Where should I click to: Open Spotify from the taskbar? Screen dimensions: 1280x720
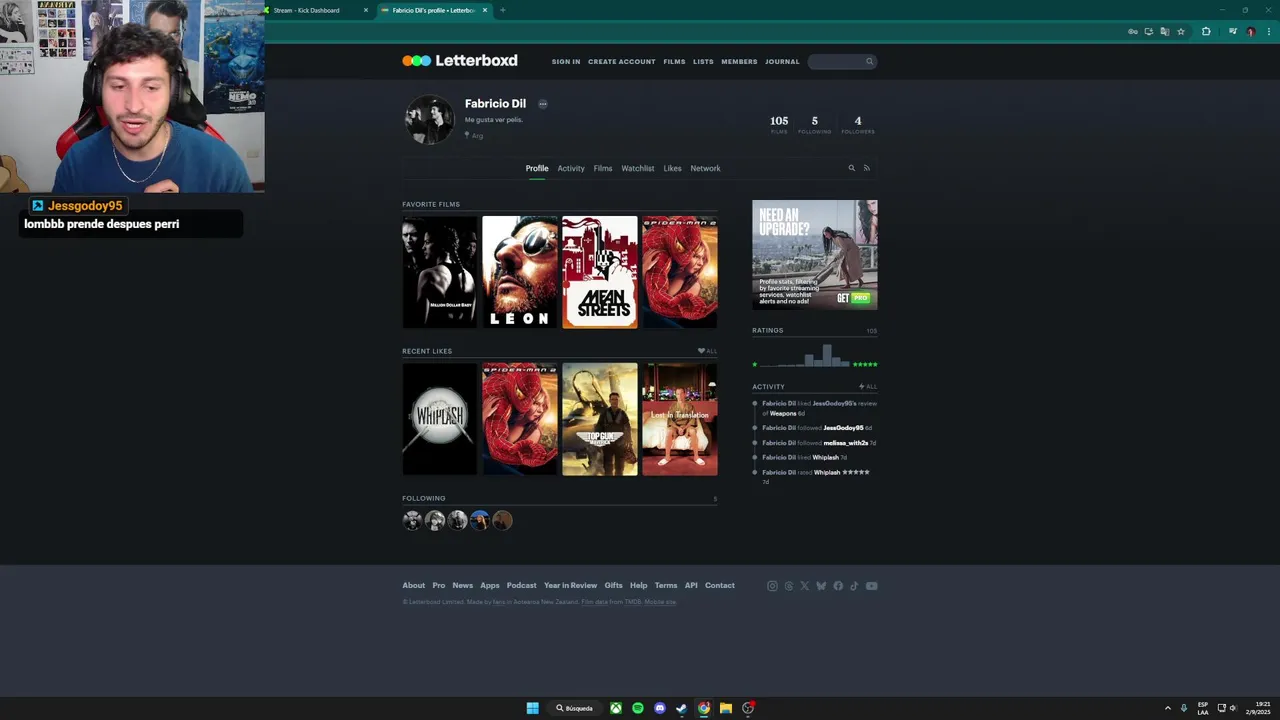pyautogui.click(x=638, y=708)
